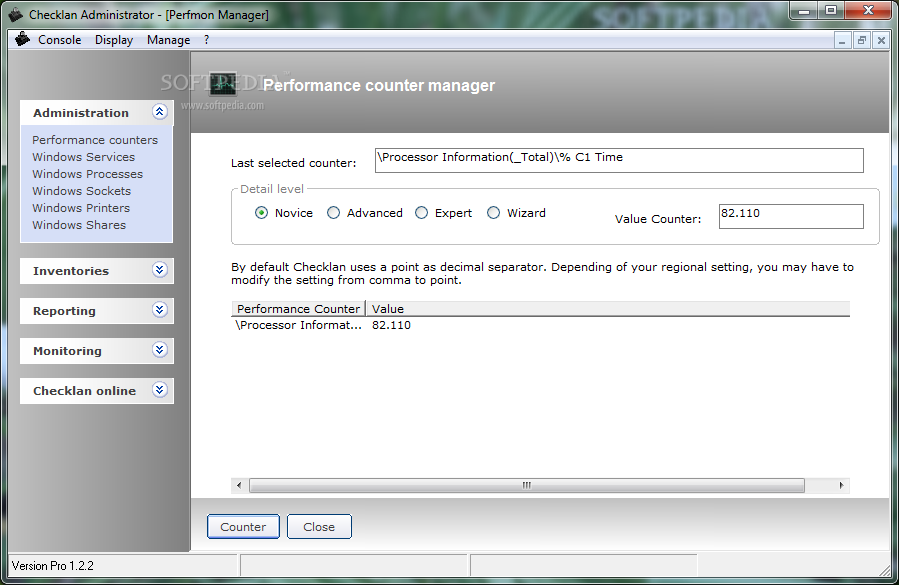
Task: Click the Performance counter manager monitor icon
Action: point(223,84)
